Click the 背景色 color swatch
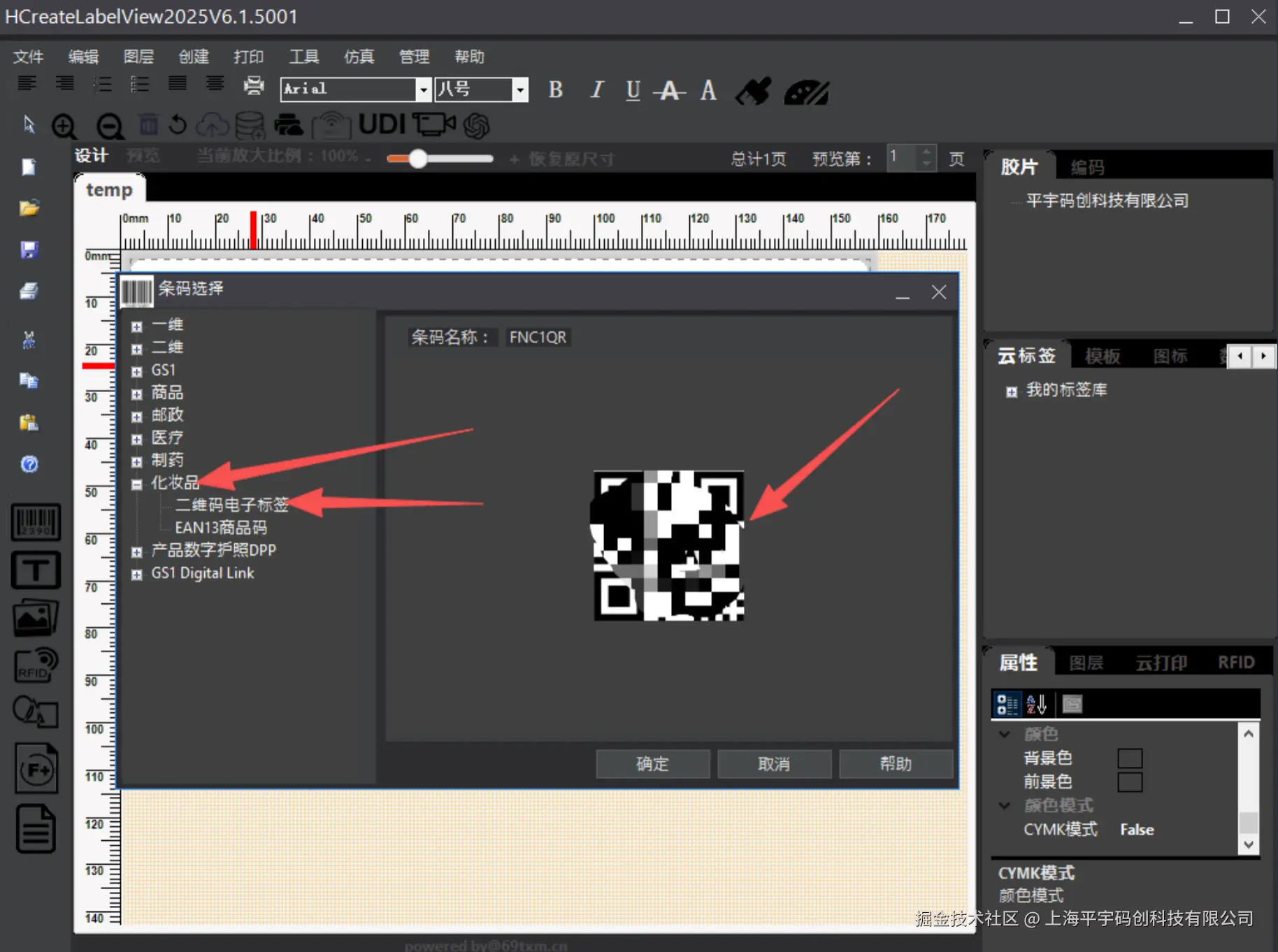This screenshot has height=952, width=1278. [x=1130, y=758]
